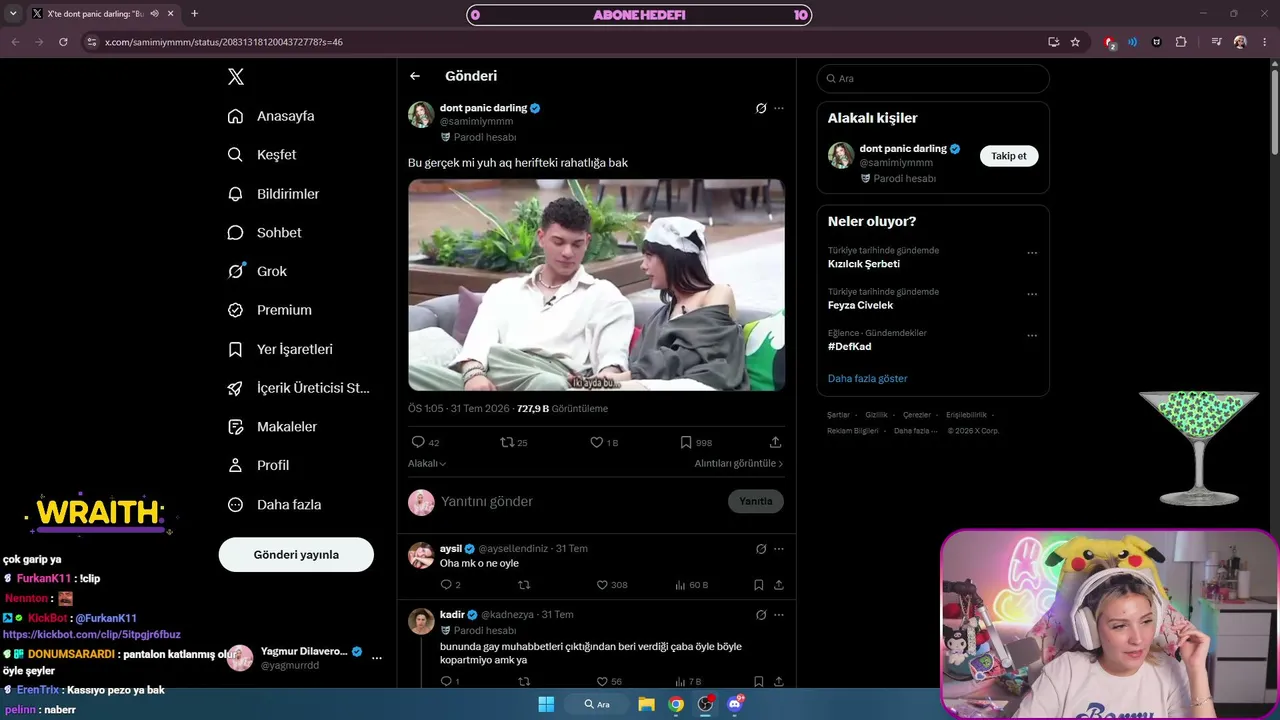This screenshot has height=720, width=1280.
Task: Repost the main post (25)
Action: 514,442
